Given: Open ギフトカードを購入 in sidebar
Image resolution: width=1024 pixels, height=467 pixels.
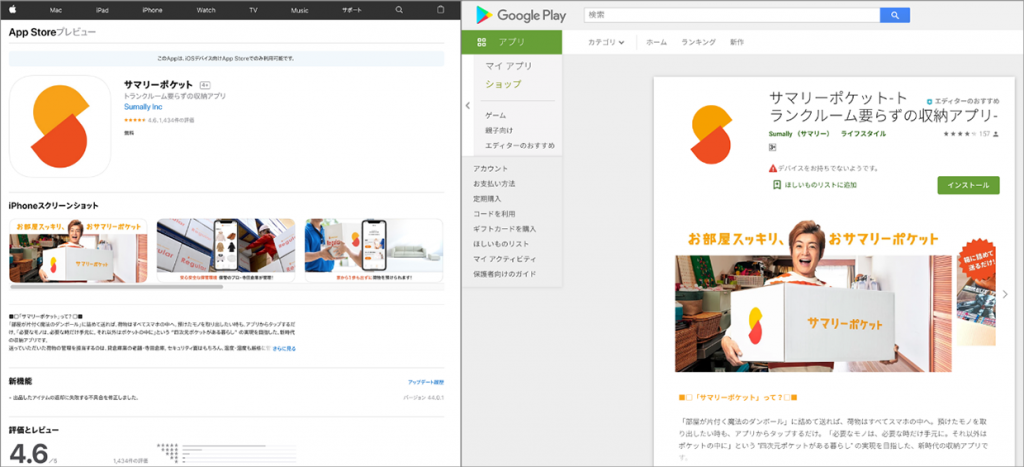Looking at the screenshot, I should tap(505, 229).
